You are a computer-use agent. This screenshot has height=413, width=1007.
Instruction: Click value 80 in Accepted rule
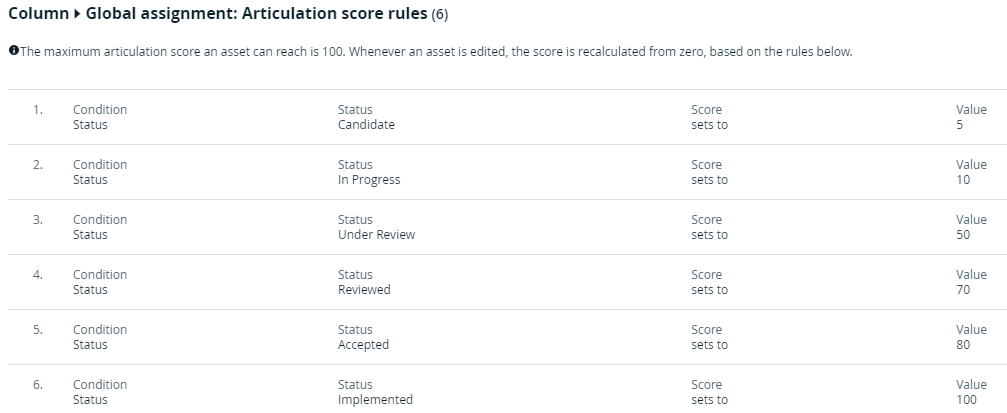[x=963, y=345]
